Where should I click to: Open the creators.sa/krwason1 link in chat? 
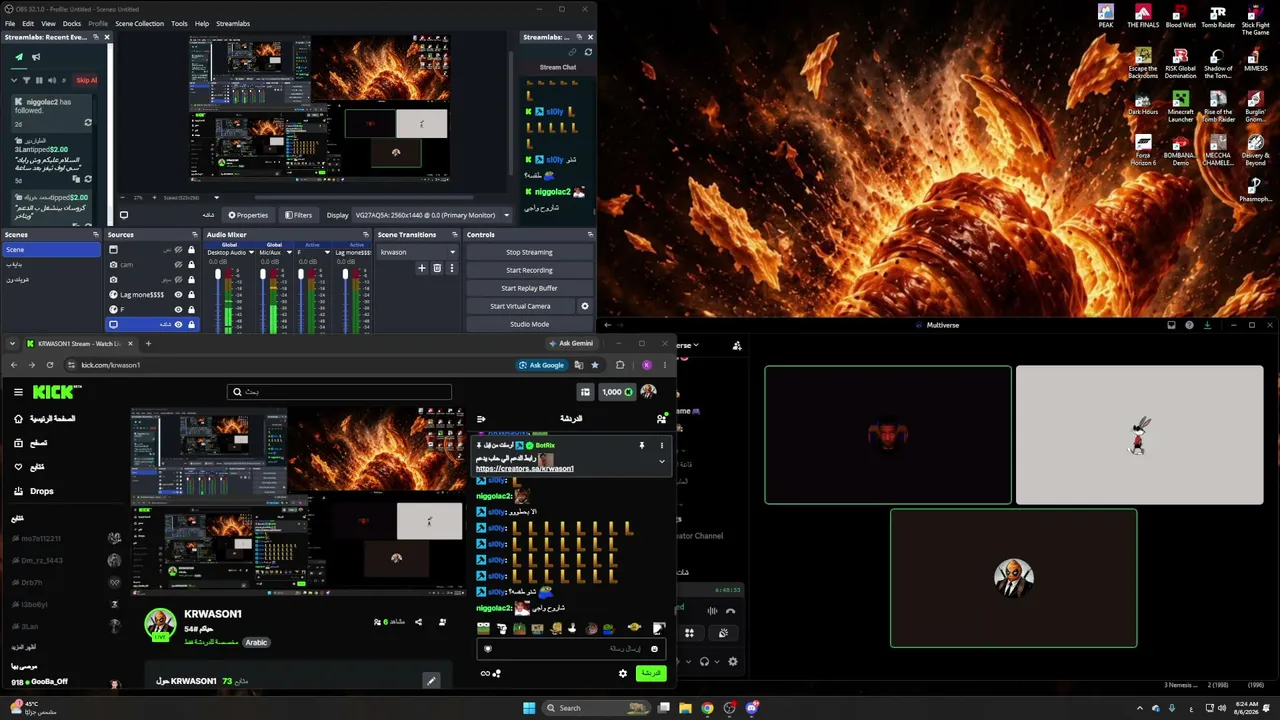click(x=525, y=469)
